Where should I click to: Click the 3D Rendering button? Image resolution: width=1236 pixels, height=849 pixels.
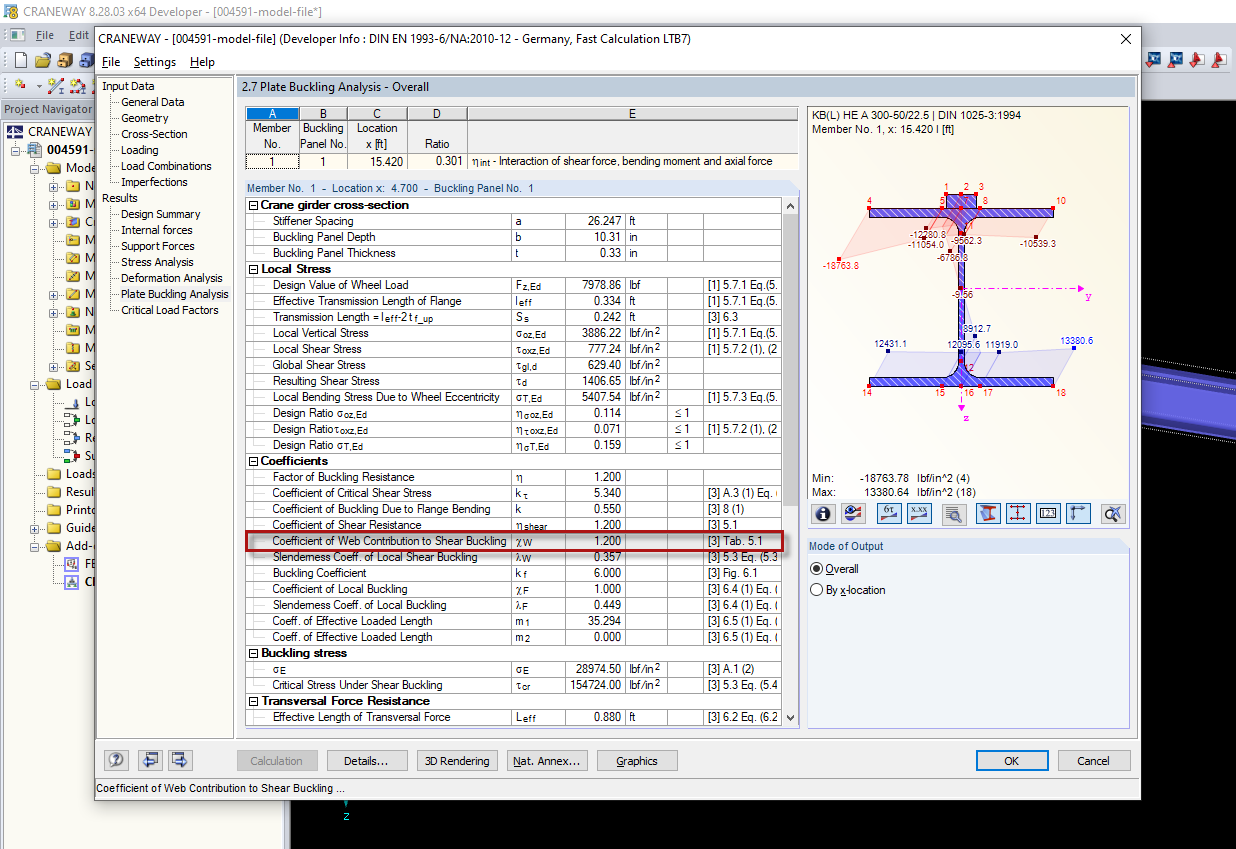(457, 761)
